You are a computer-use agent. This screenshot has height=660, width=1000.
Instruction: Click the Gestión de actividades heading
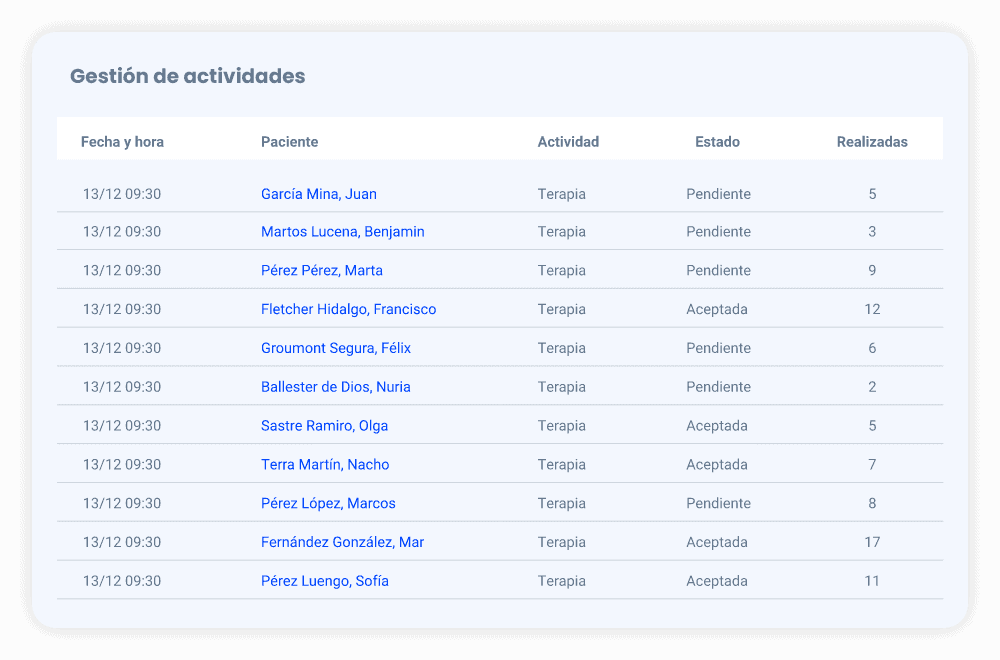coord(188,76)
